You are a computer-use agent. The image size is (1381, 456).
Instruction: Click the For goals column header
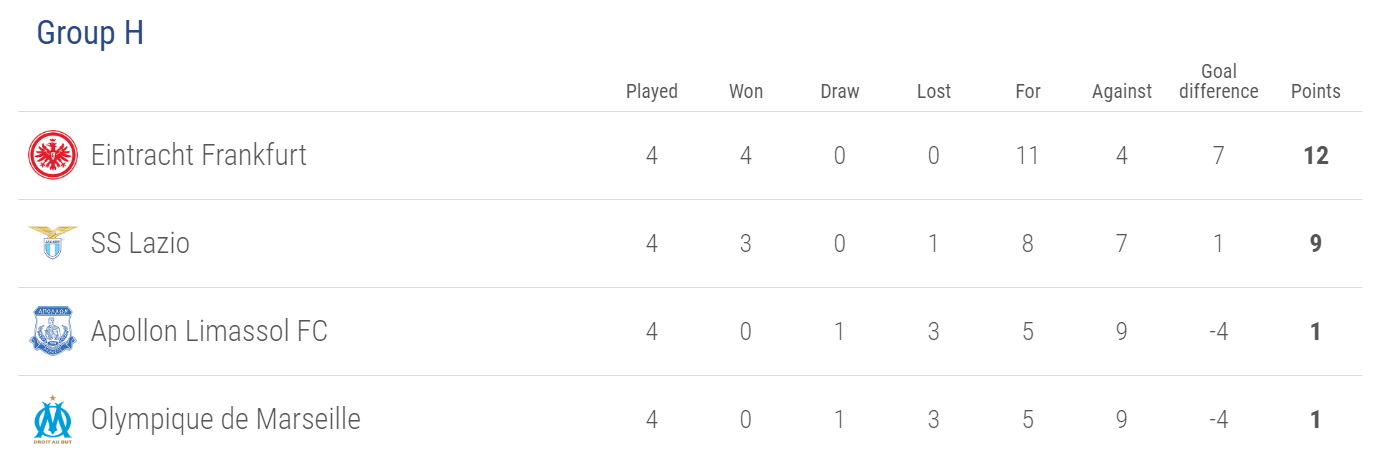click(x=1028, y=91)
